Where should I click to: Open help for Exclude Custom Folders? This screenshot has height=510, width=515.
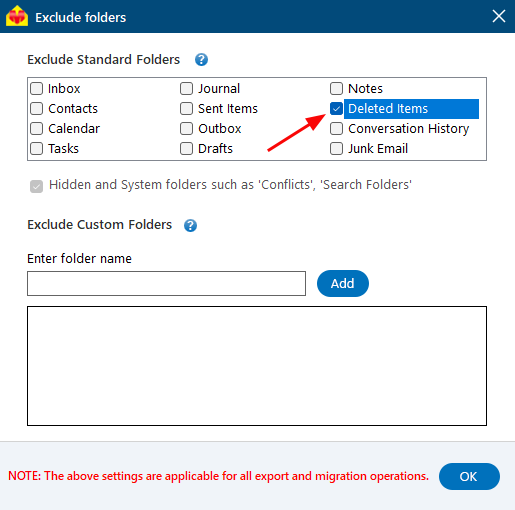click(190, 226)
